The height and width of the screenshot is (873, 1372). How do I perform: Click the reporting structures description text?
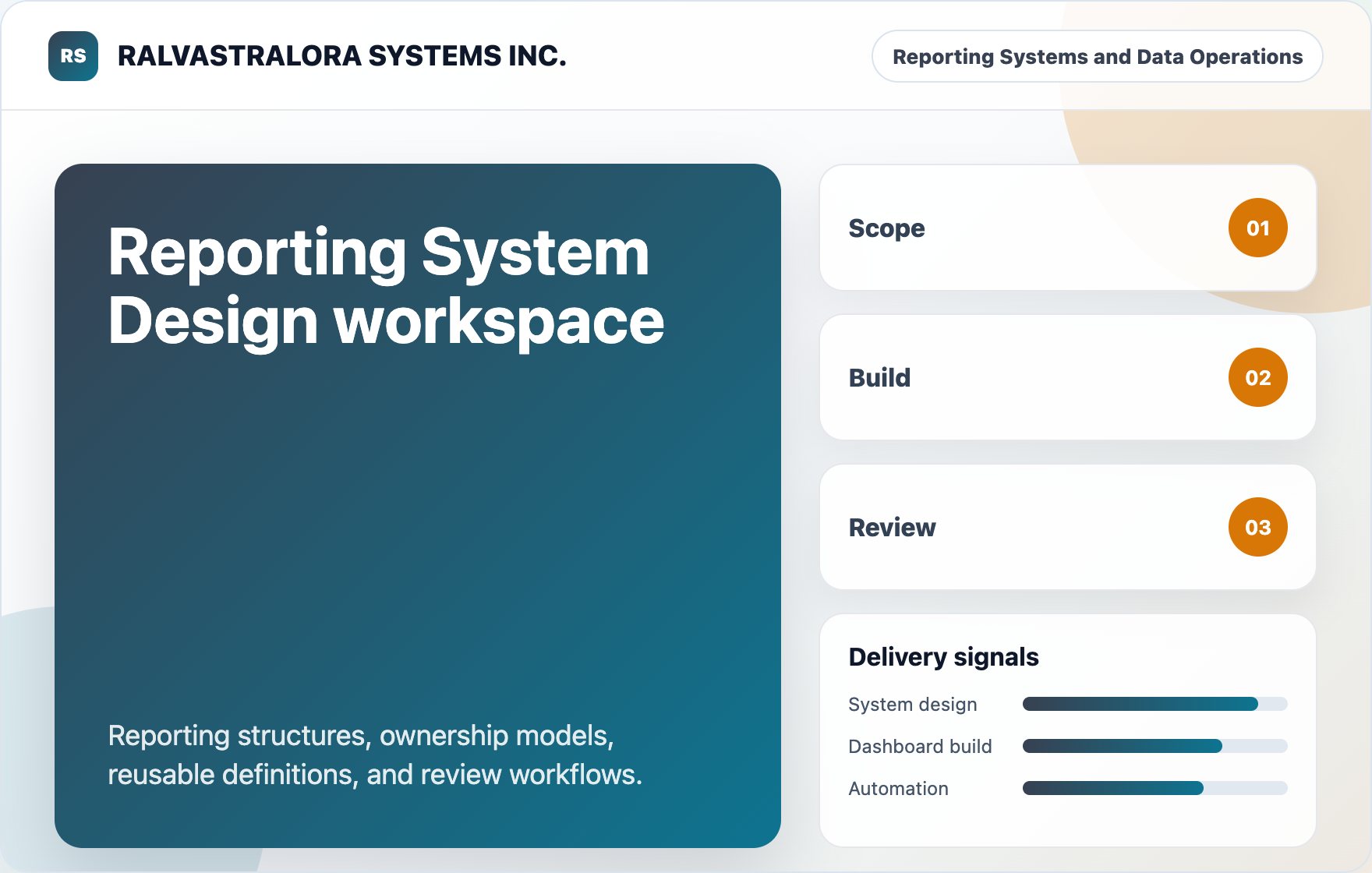(x=375, y=755)
